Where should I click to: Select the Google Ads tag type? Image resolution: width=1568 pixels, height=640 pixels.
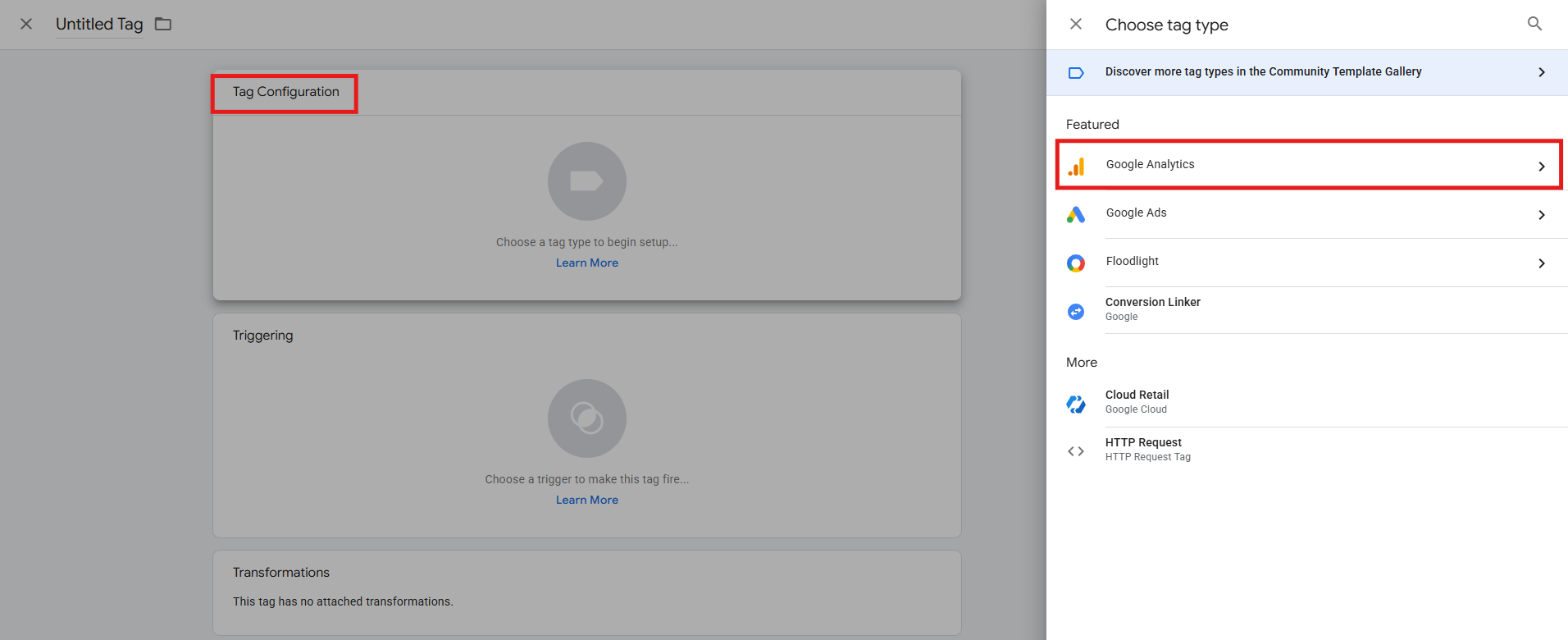coord(1307,214)
